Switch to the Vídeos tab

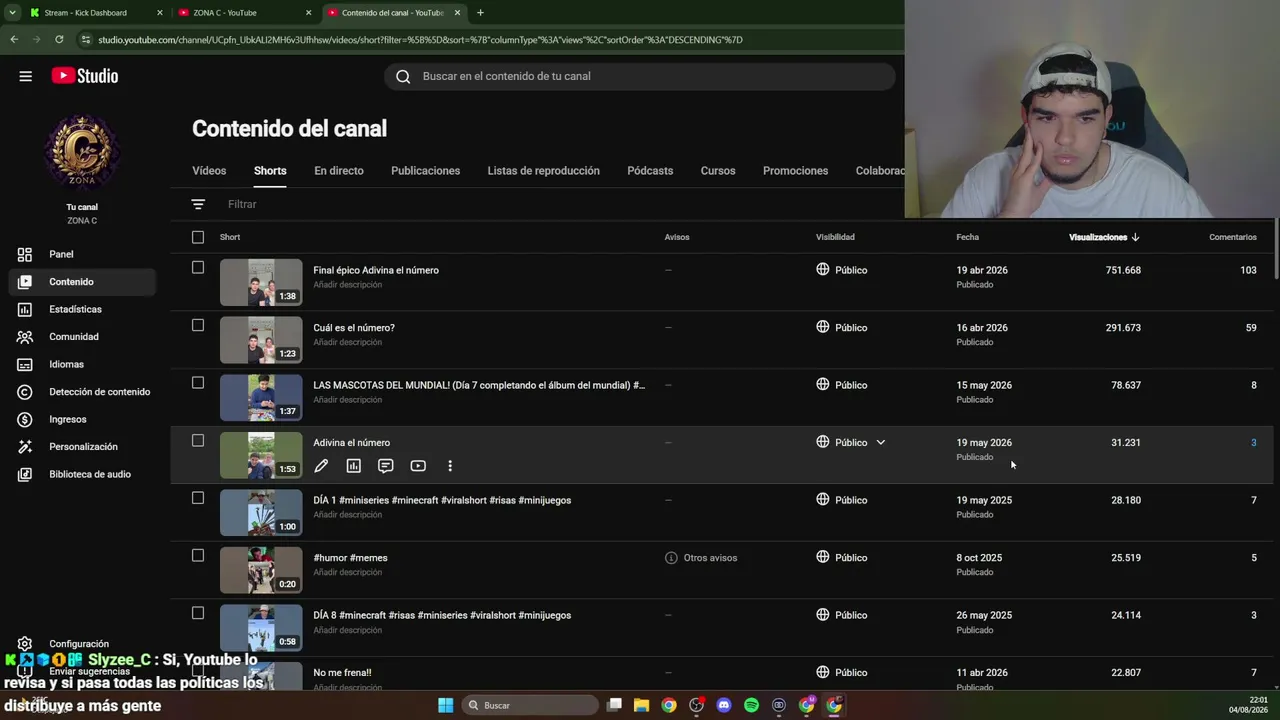click(209, 171)
